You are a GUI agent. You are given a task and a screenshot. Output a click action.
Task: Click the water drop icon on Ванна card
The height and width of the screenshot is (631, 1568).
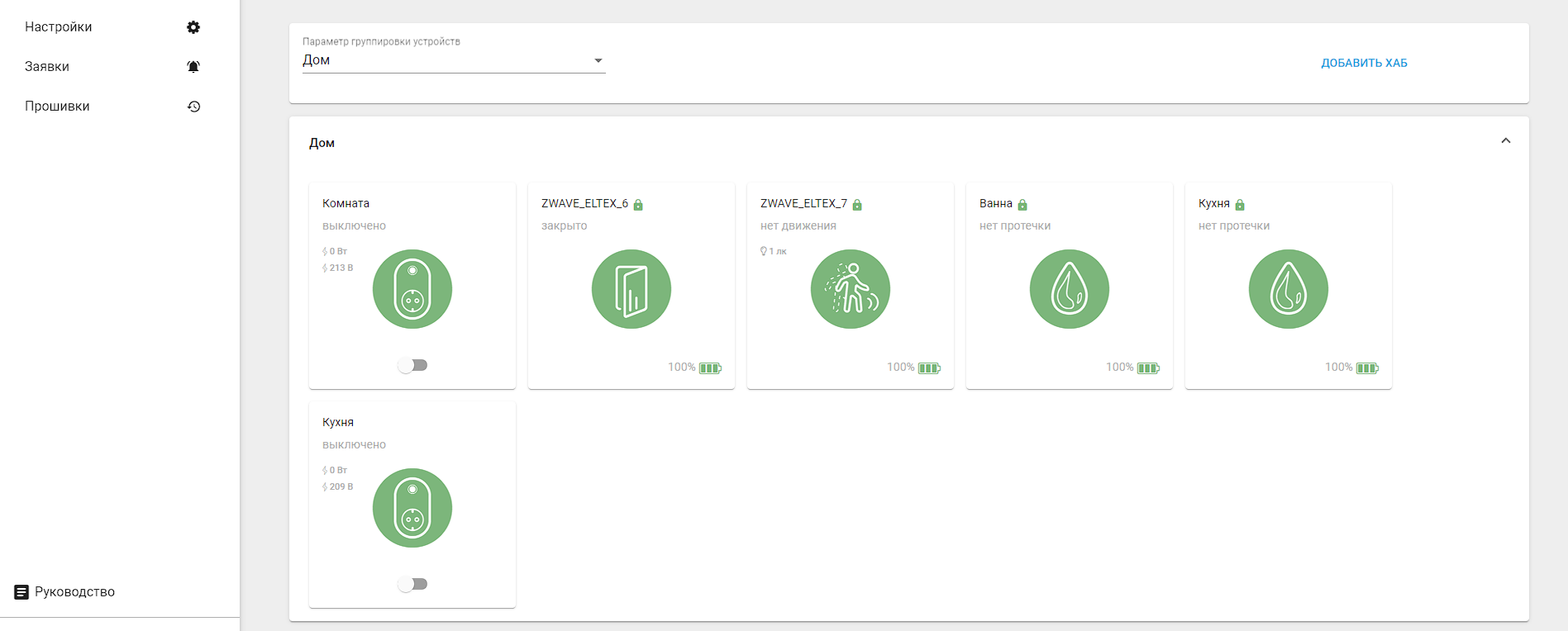1070,289
